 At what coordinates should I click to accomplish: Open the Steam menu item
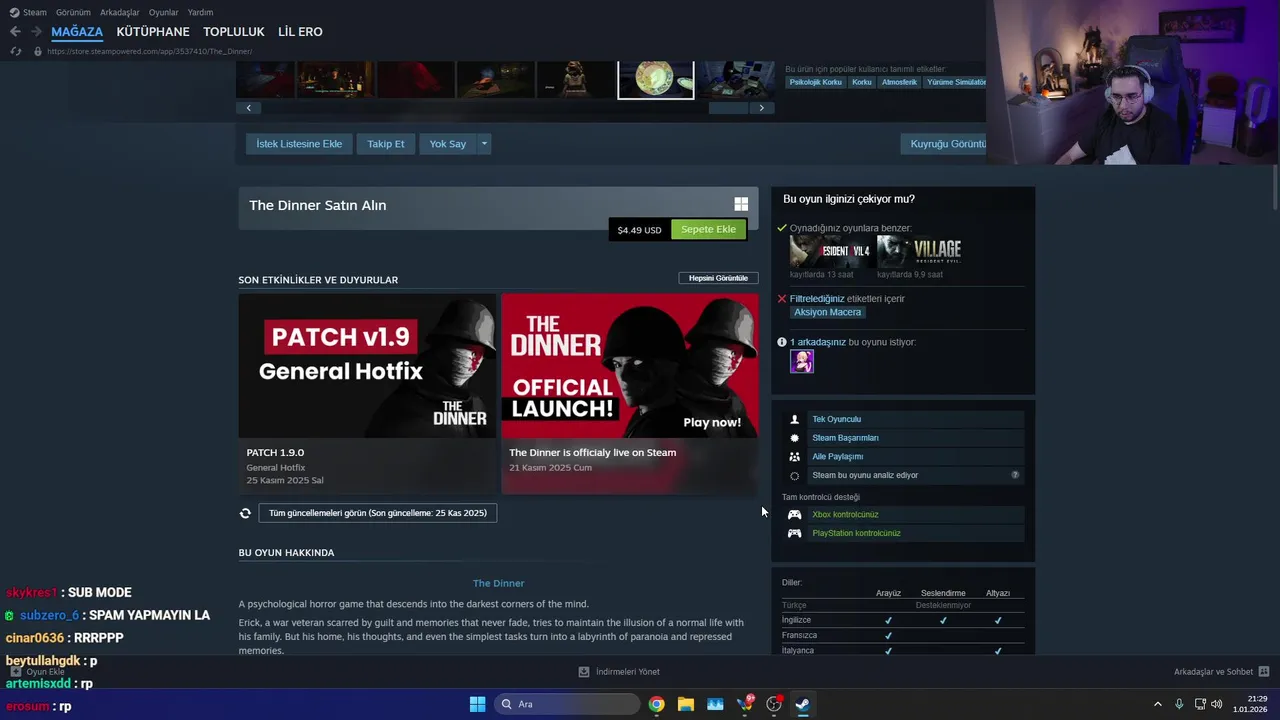click(x=35, y=12)
